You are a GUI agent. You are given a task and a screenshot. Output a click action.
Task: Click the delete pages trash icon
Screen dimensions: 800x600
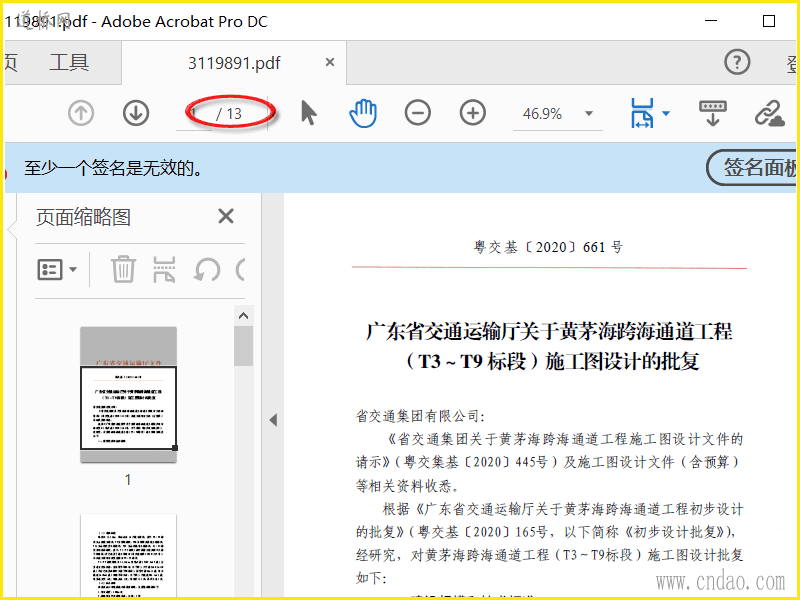pyautogui.click(x=123, y=269)
